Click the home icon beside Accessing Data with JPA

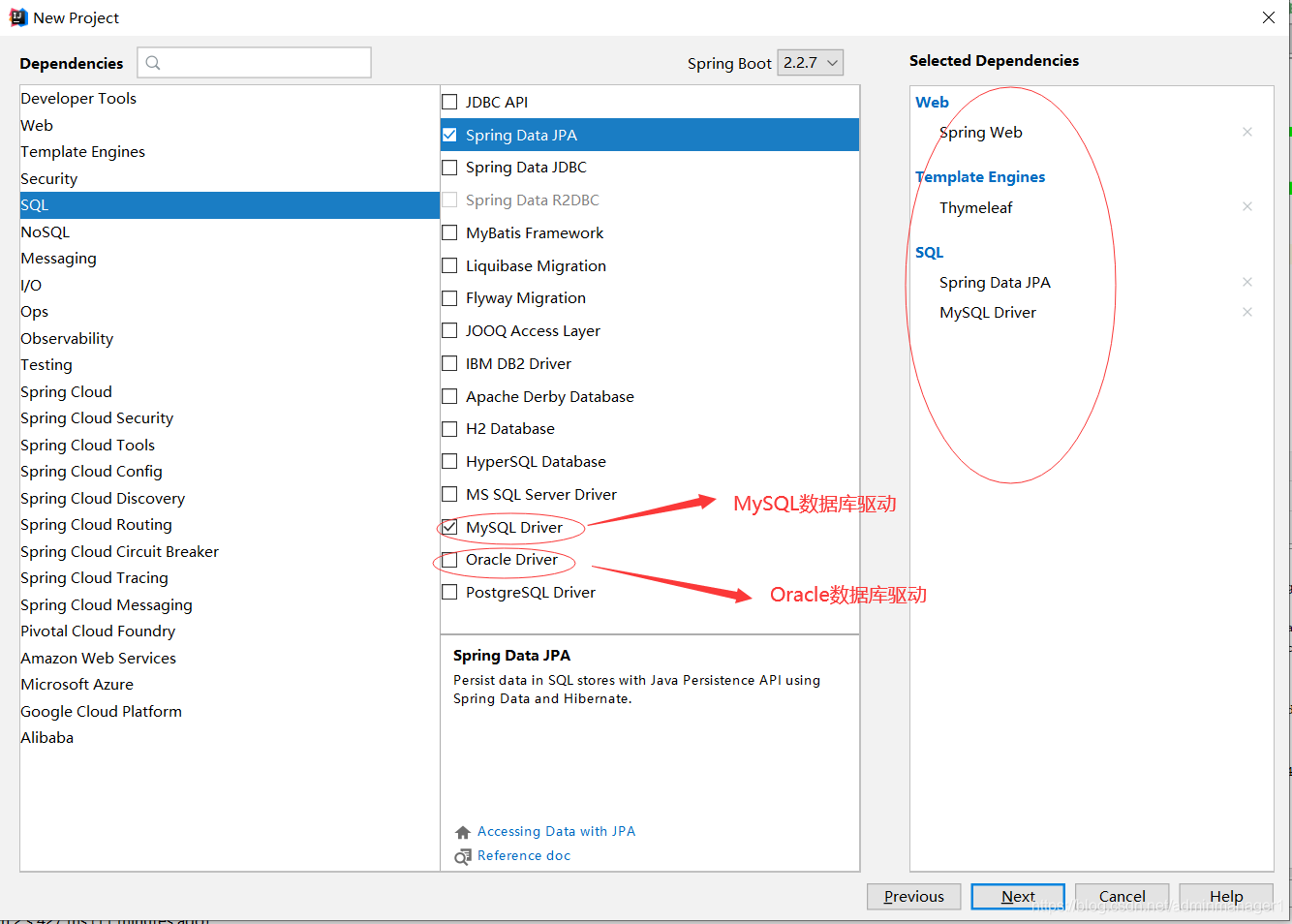pos(463,832)
